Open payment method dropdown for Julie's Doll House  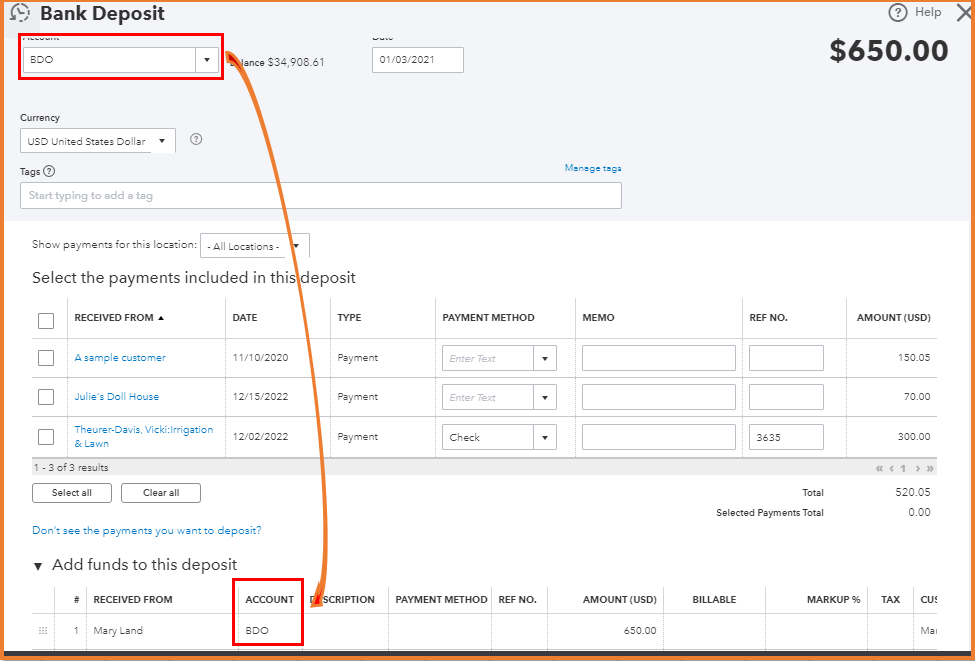click(x=545, y=397)
